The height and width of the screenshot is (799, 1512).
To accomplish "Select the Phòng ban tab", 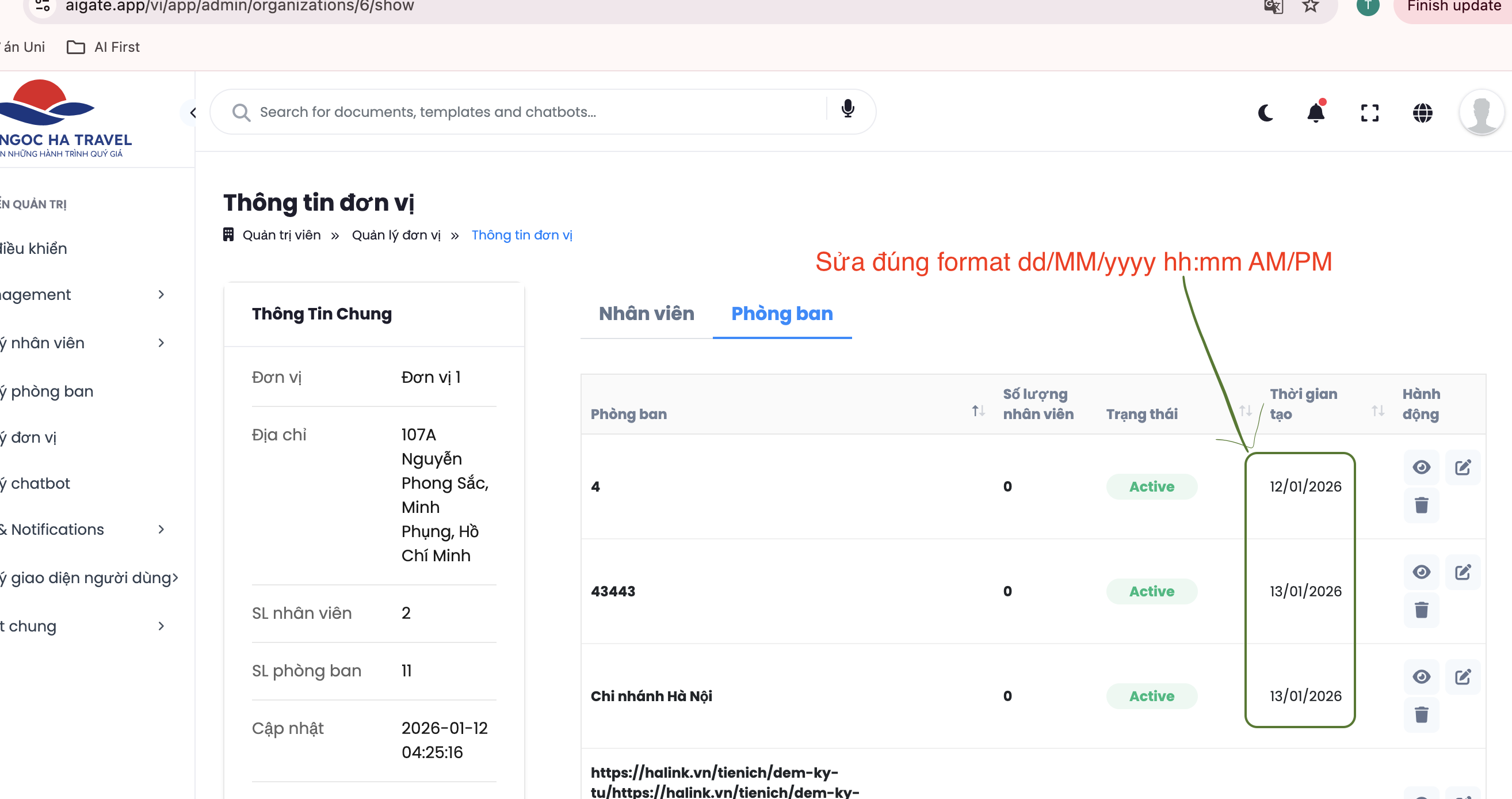I will coord(781,314).
